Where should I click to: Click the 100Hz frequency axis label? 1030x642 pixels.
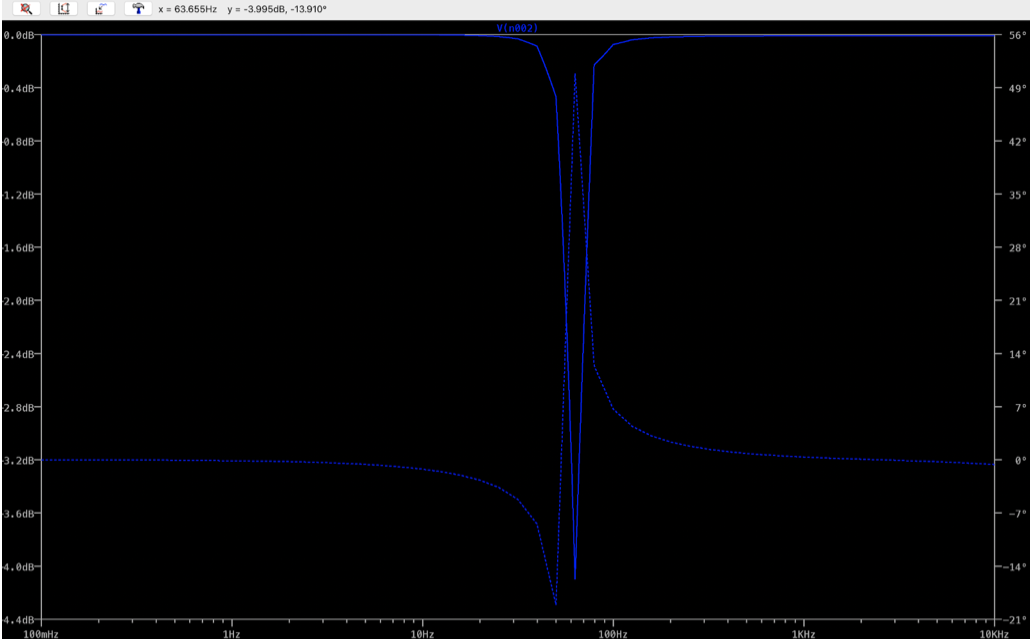[613, 634]
